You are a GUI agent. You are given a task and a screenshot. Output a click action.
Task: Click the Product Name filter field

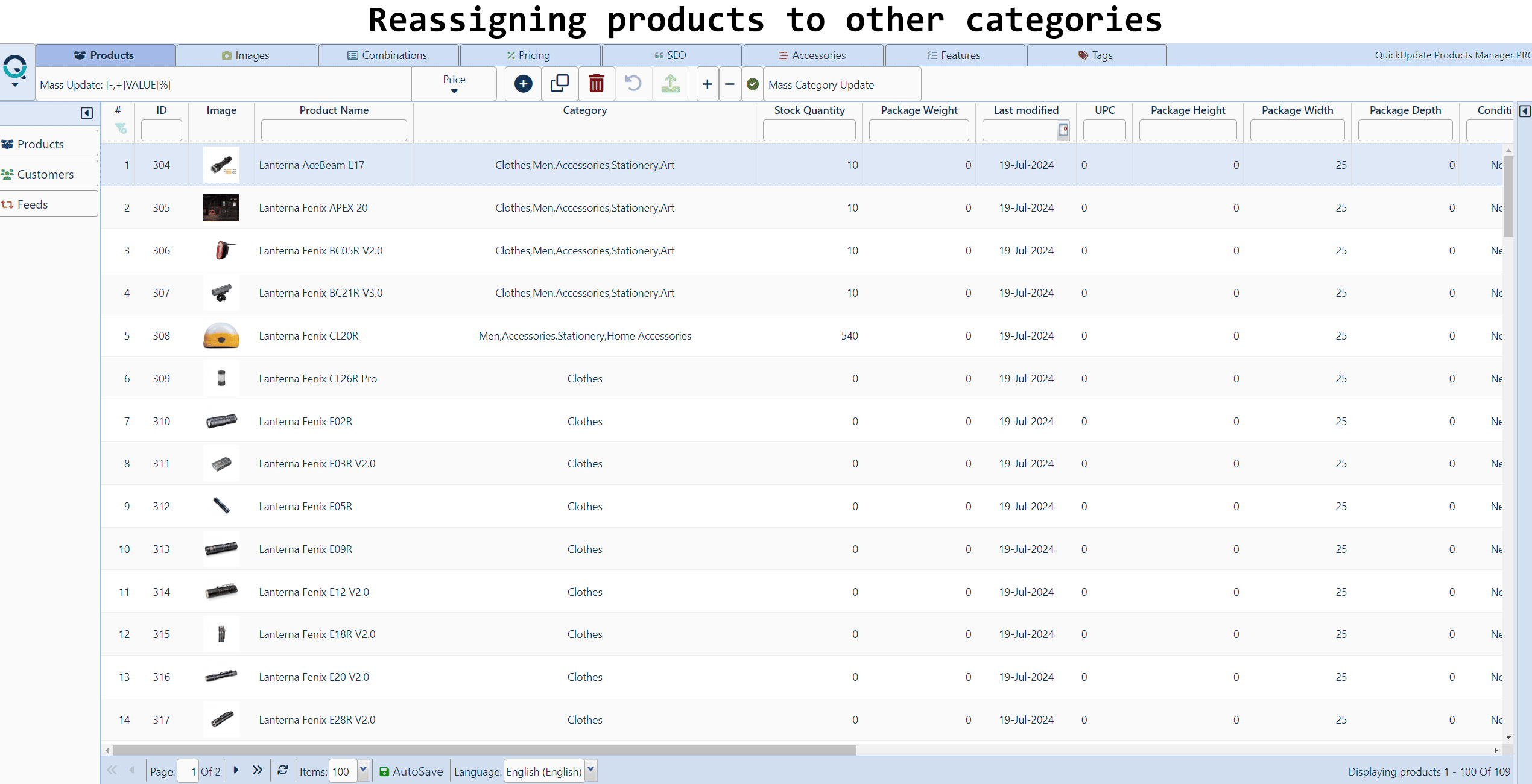click(334, 130)
